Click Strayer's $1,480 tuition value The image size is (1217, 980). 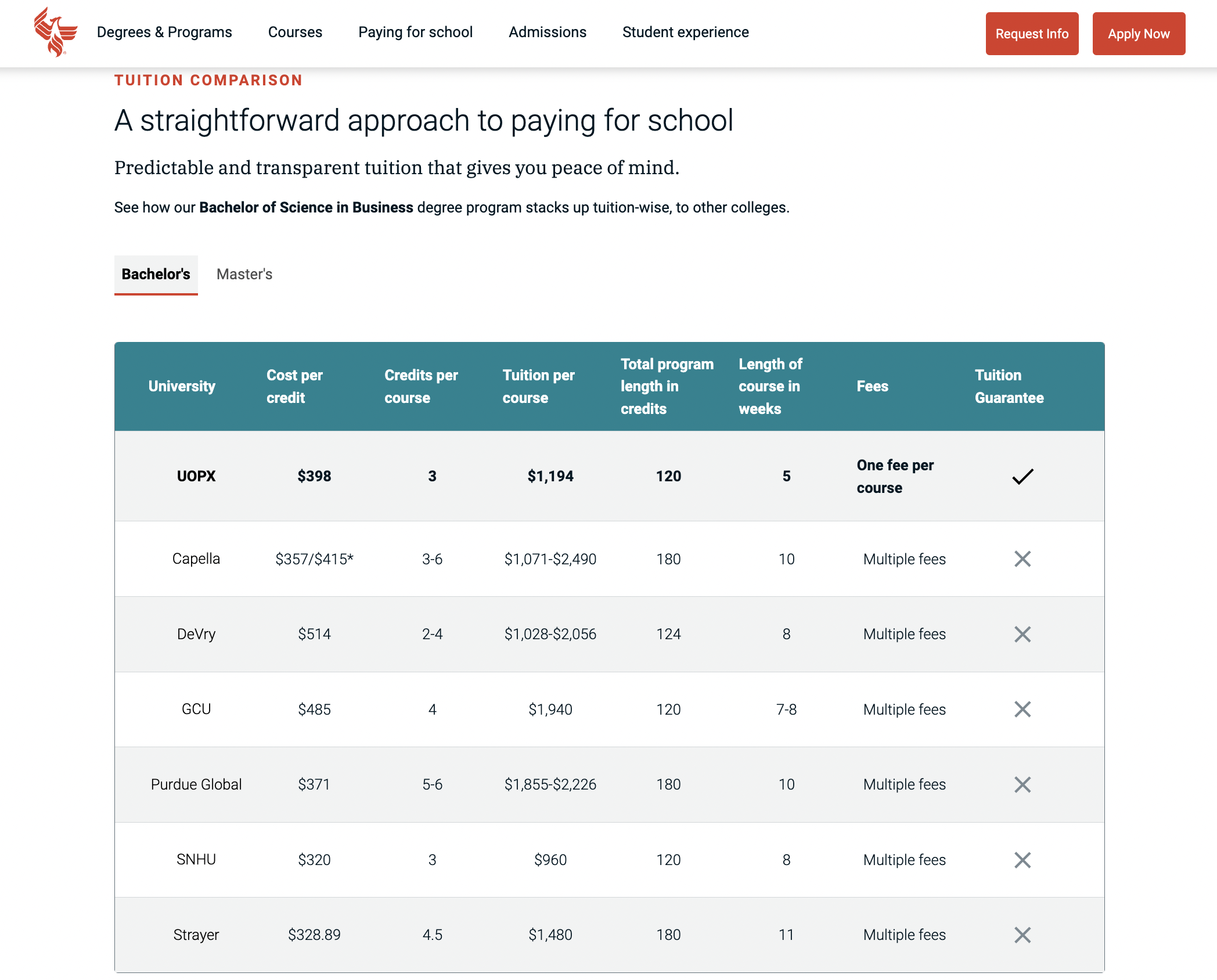[550, 935]
